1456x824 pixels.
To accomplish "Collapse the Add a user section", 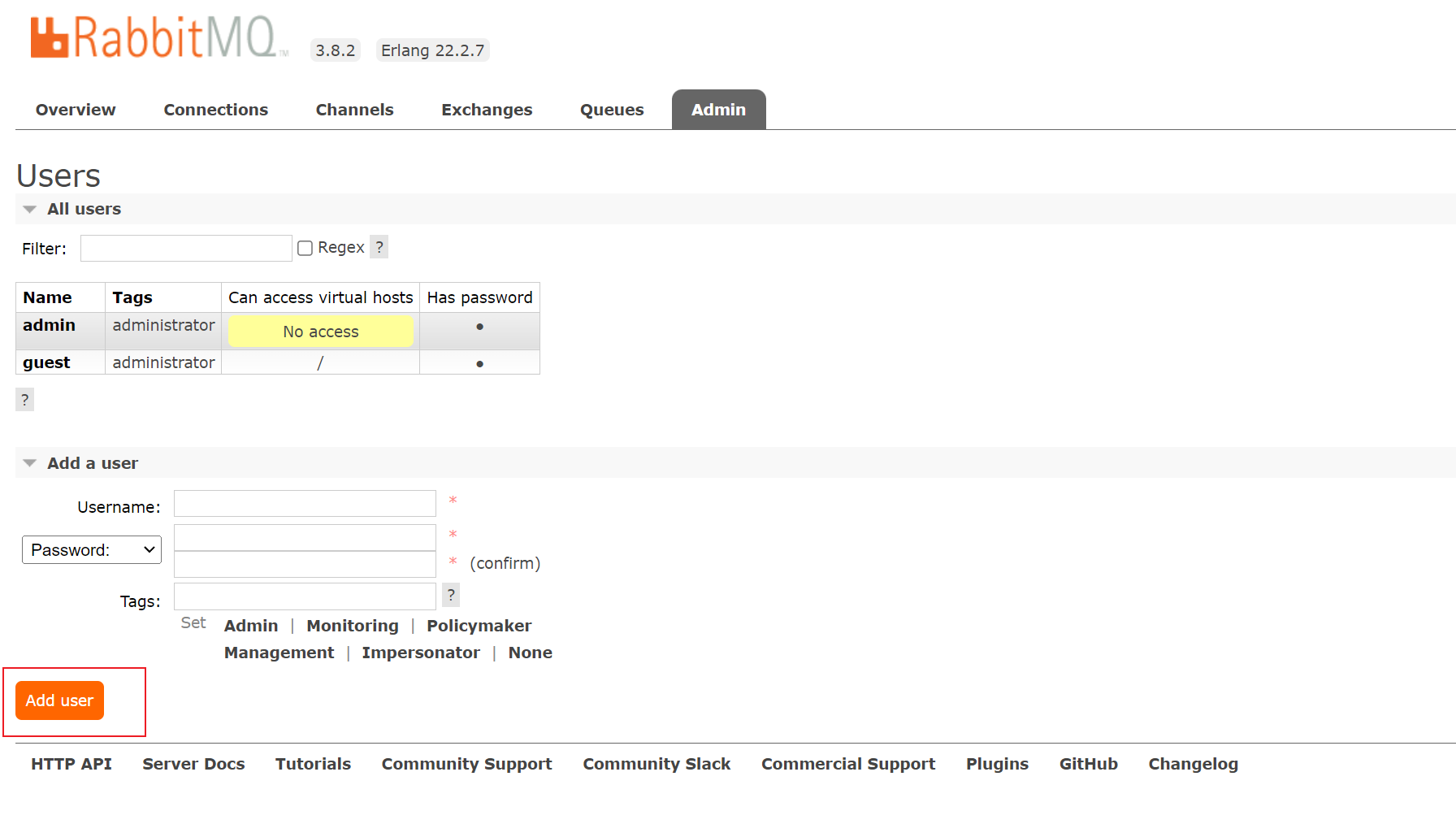I will click(x=93, y=463).
